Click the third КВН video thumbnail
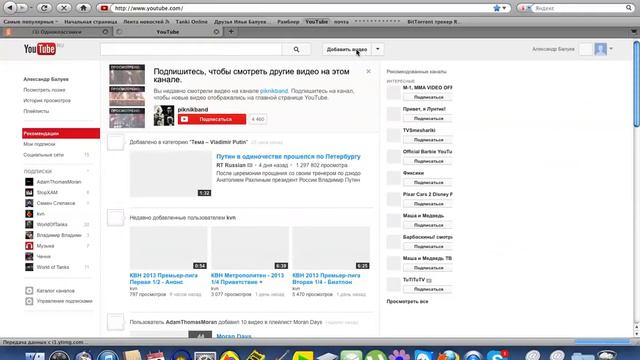This screenshot has height=360, width=640. [331, 248]
